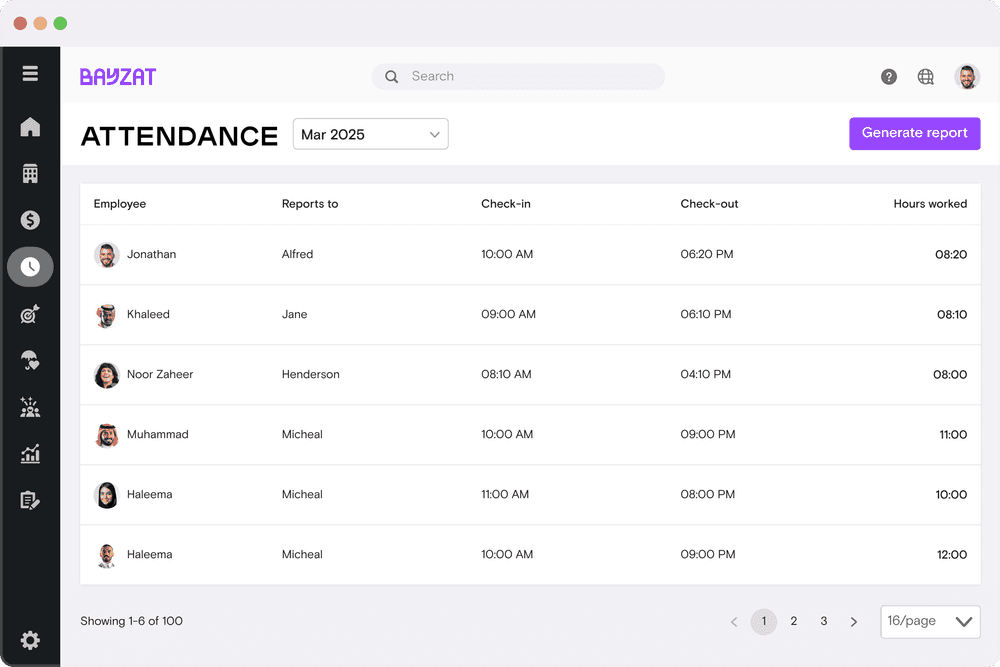Screen dimensions: 1000x667
Task: Click the analytics chart icon
Action: point(30,453)
